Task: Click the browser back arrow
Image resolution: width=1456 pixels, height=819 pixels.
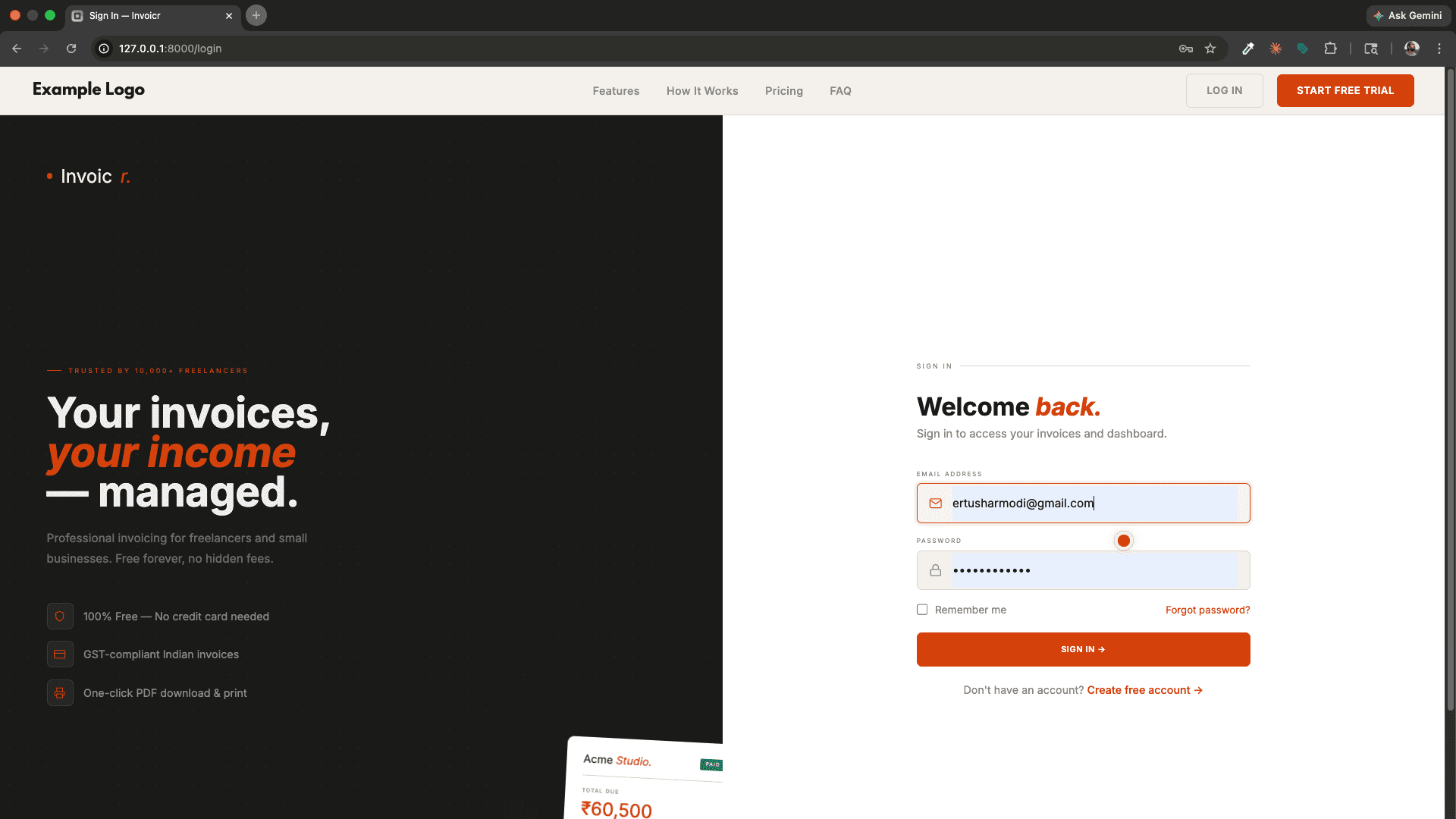Action: point(17,49)
